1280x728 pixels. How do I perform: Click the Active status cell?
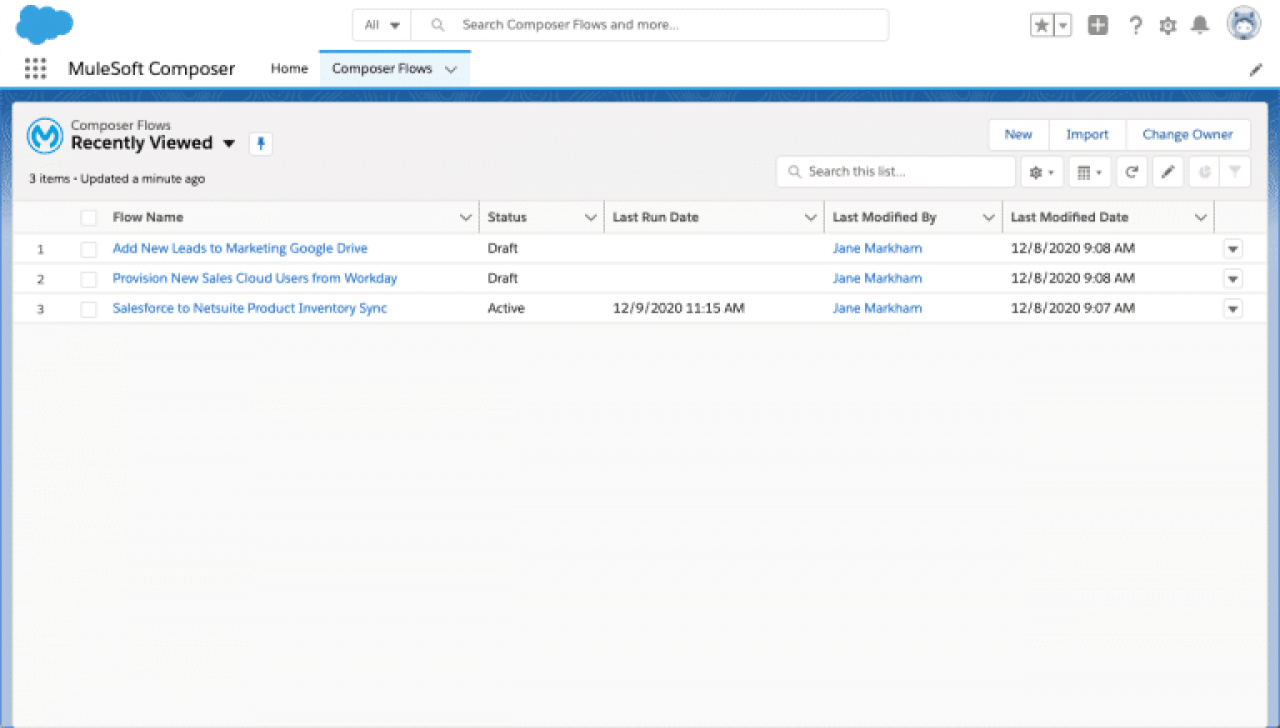[x=506, y=308]
